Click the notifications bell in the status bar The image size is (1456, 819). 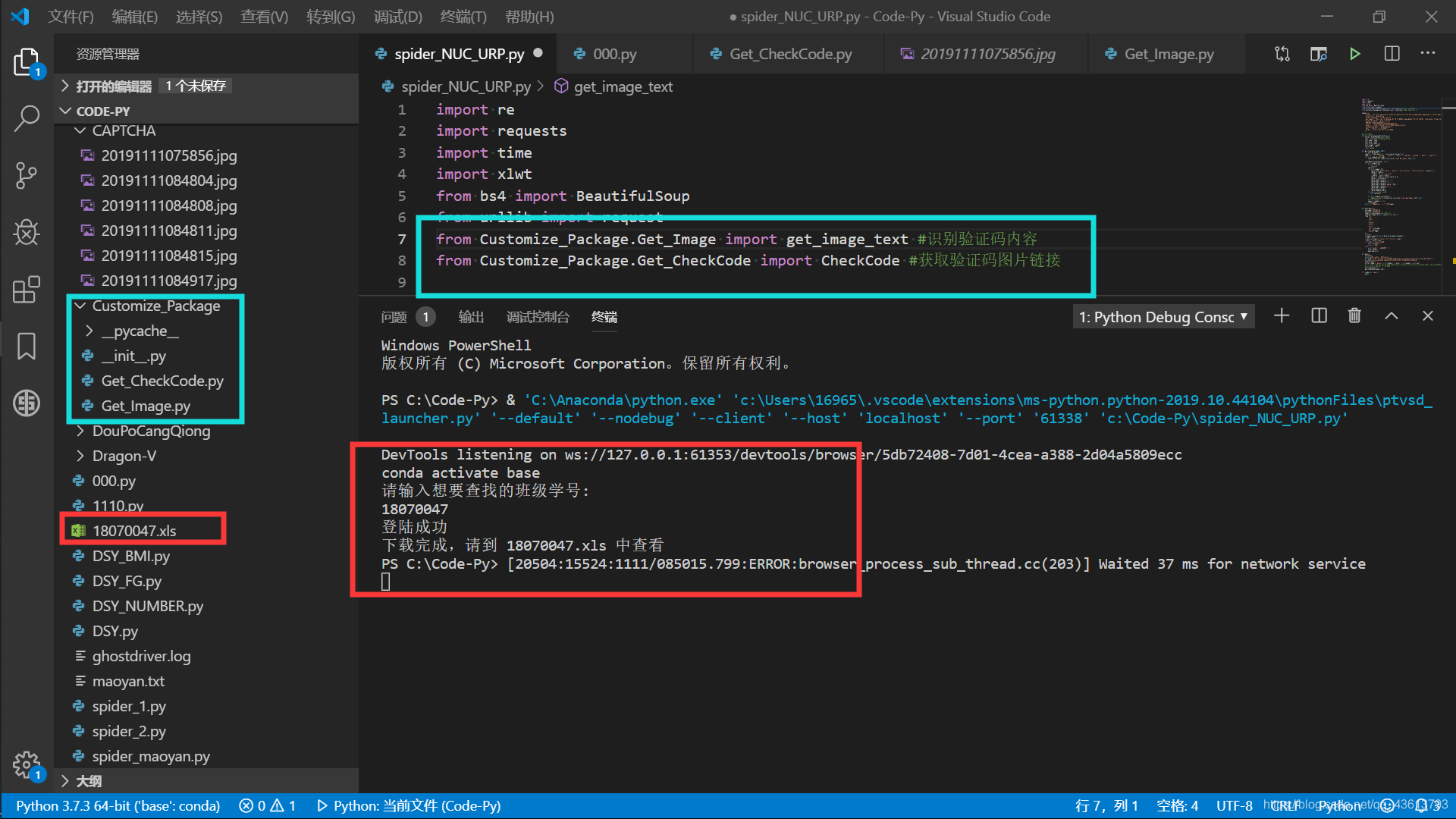(1423, 805)
